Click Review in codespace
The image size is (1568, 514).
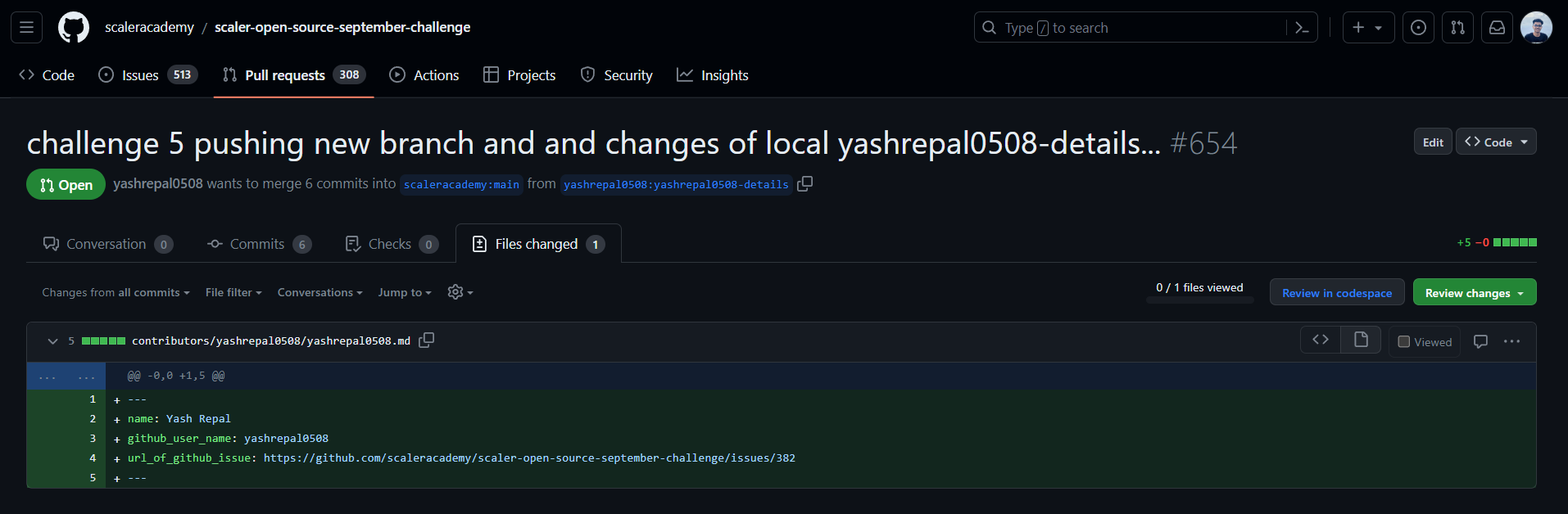[1336, 292]
